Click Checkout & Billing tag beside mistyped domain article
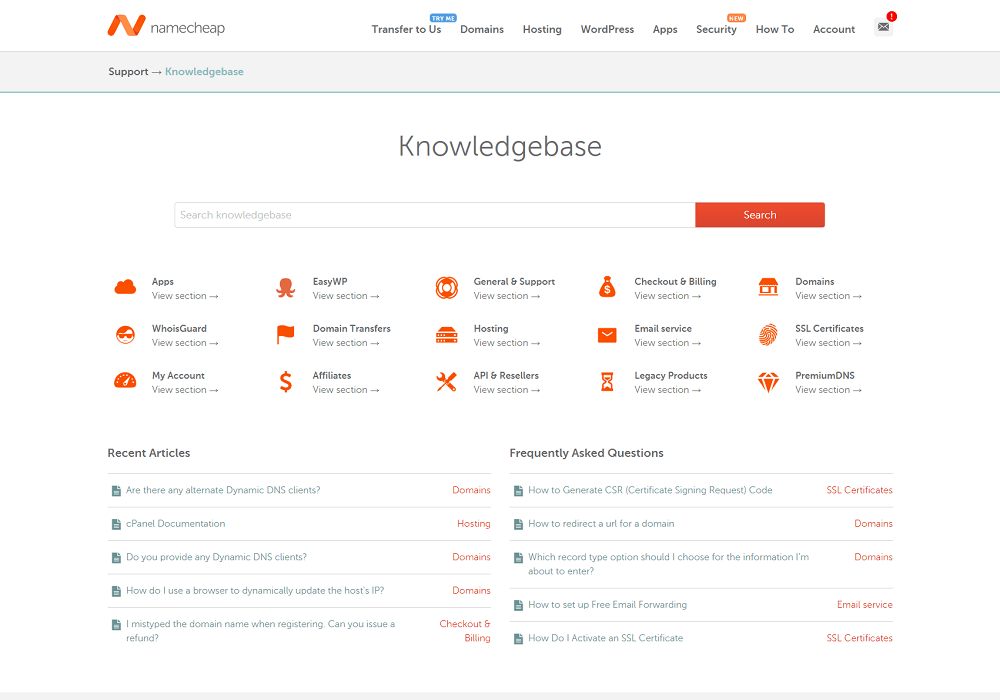The width and height of the screenshot is (1000, 700). tap(465, 631)
